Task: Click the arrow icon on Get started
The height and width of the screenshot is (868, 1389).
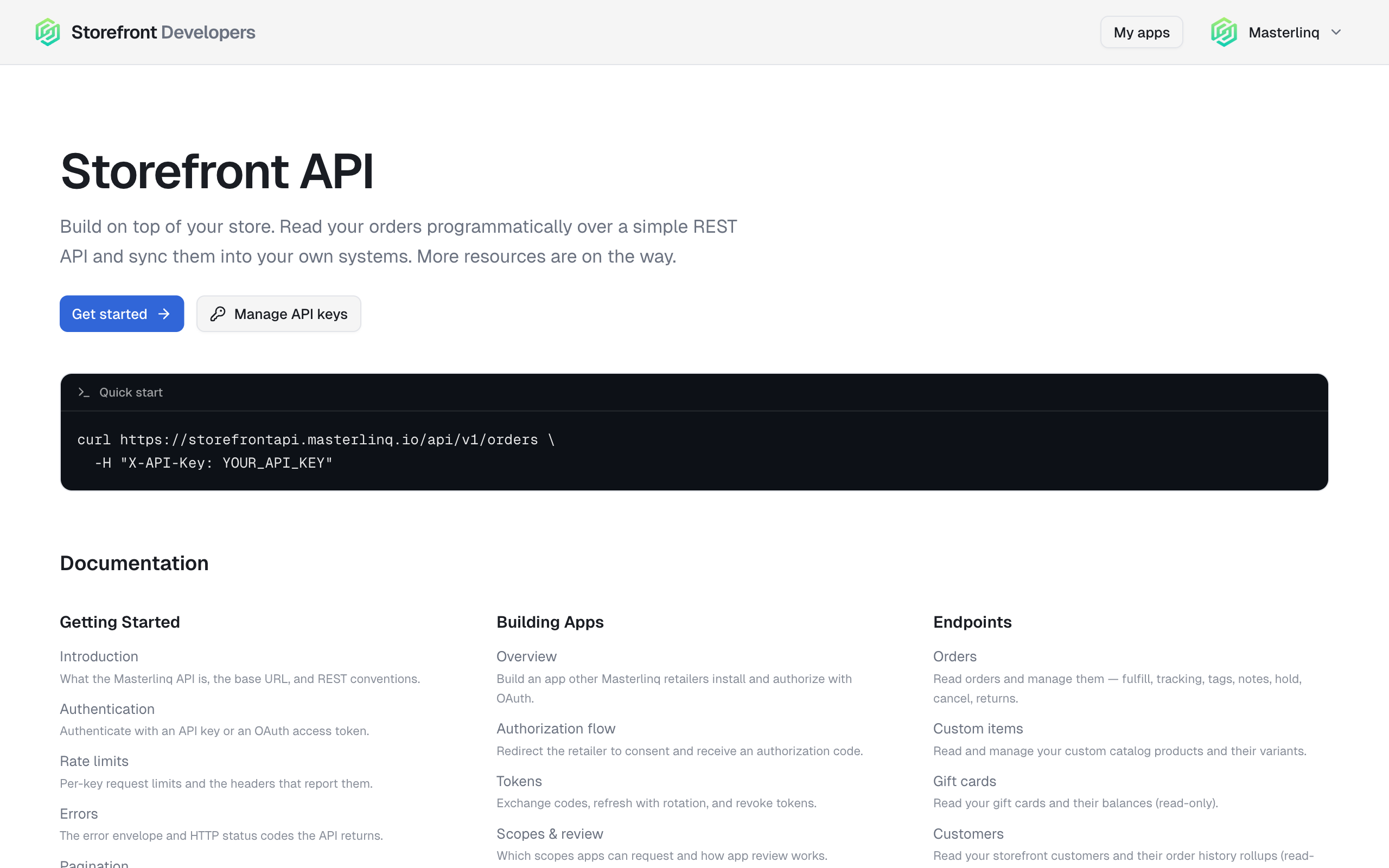Action: 164,314
